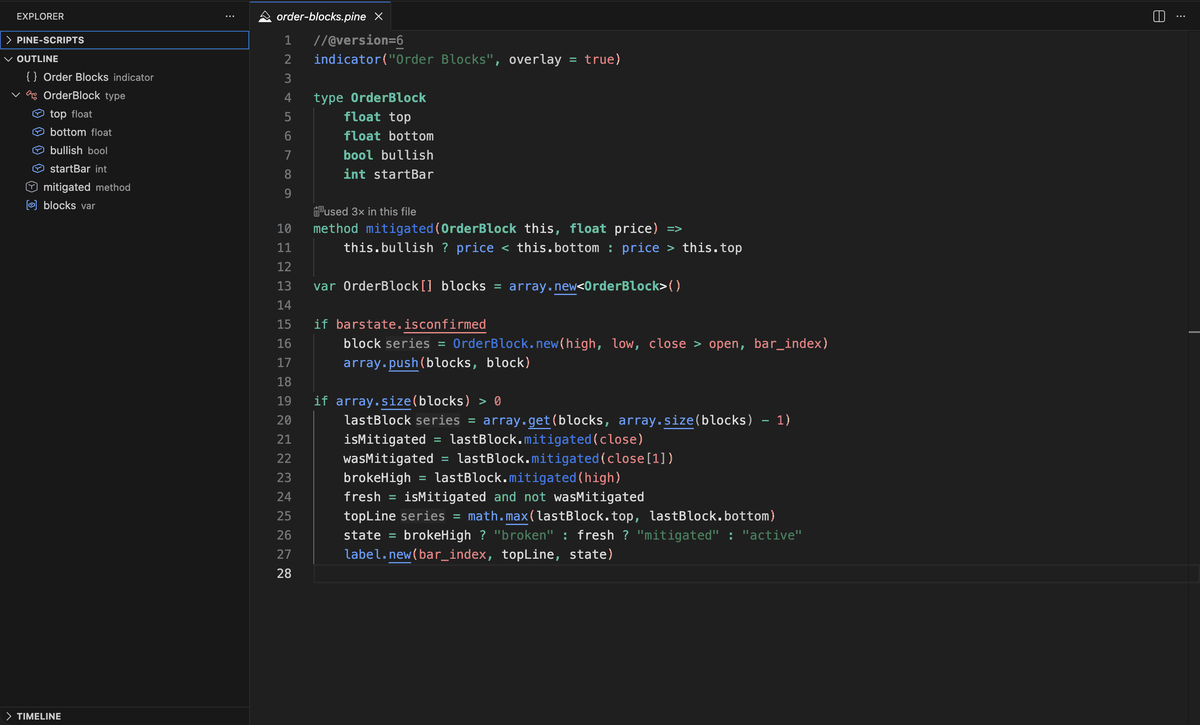Open Explorer more actions ellipsis menu
The image size is (1200, 725).
230,17
